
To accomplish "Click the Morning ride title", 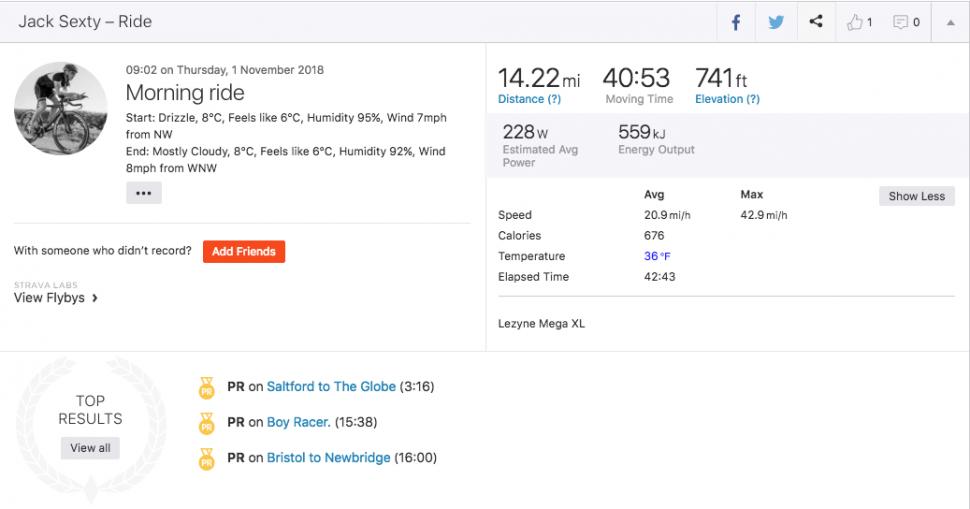I will tap(185, 93).
